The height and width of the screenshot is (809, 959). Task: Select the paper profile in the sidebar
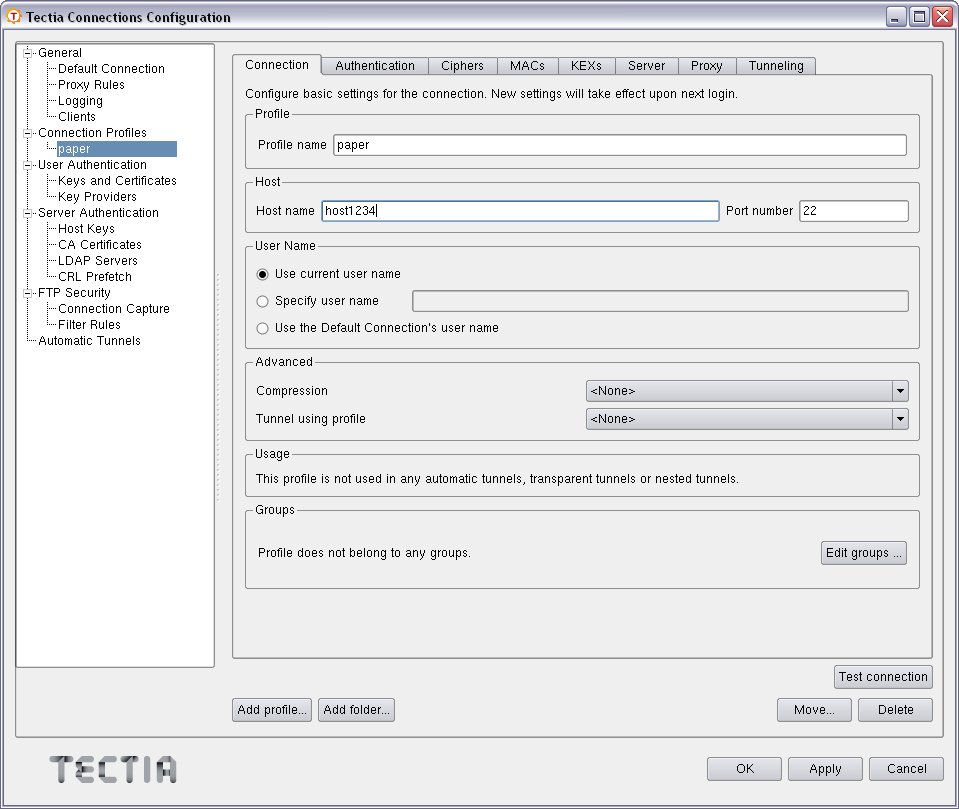(x=73, y=148)
